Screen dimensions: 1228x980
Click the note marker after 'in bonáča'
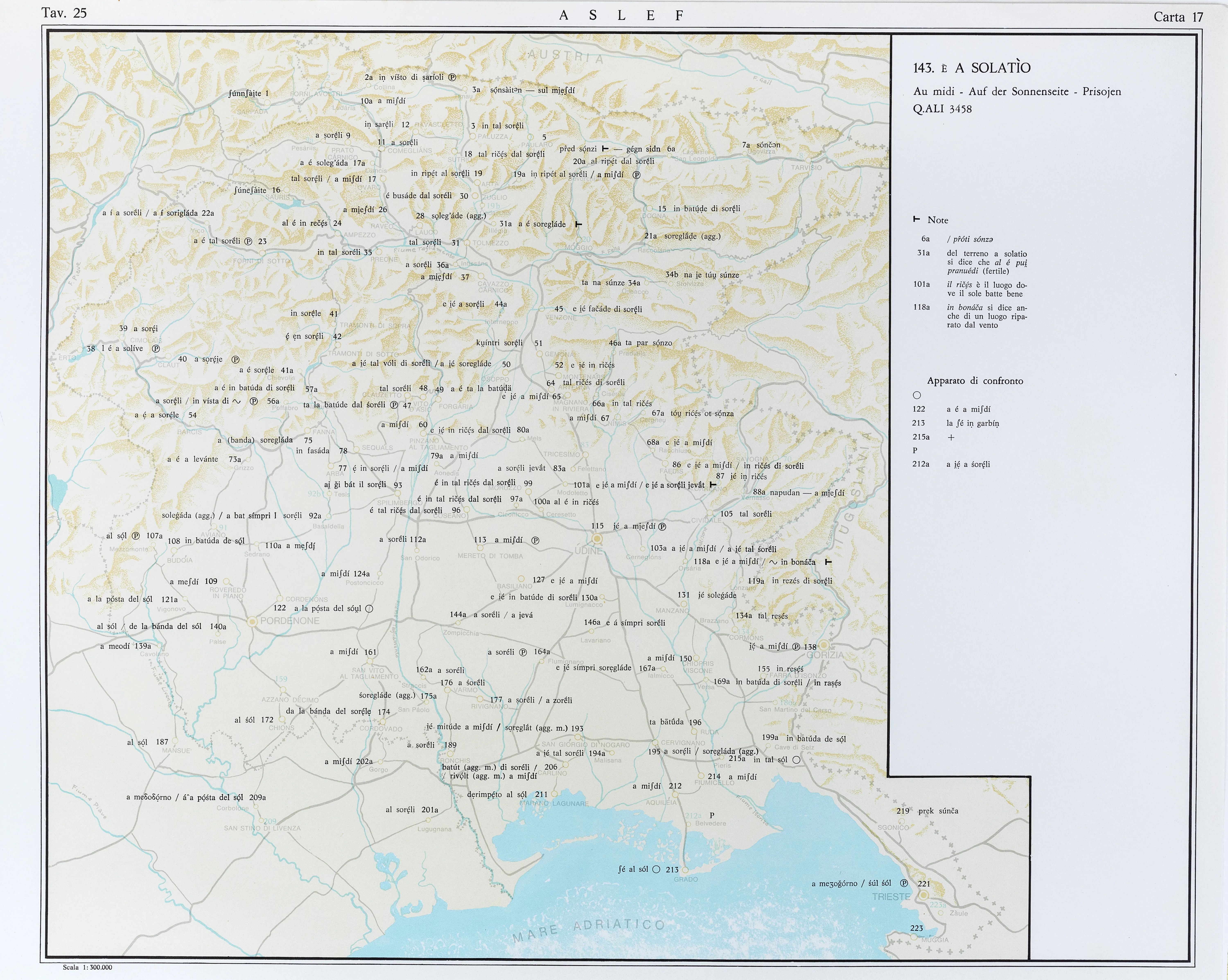tap(828, 562)
